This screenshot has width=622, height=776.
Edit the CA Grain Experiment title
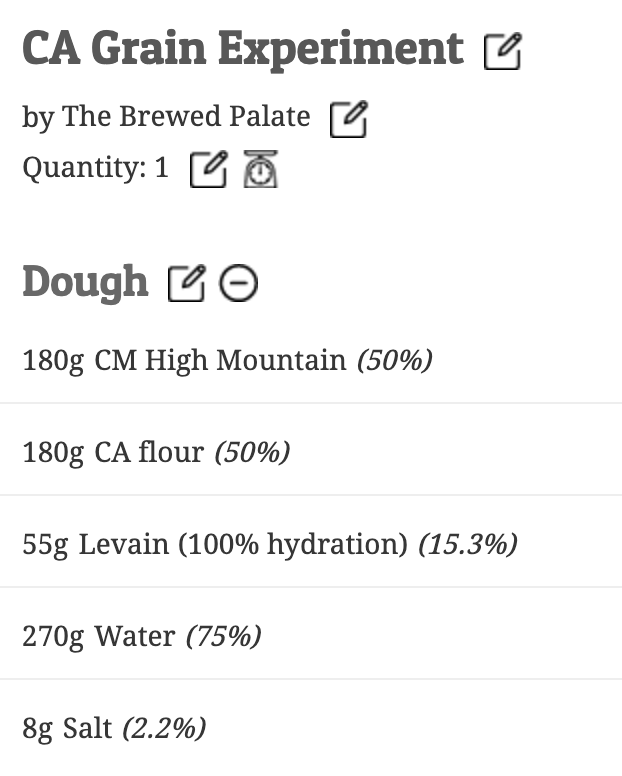(502, 51)
